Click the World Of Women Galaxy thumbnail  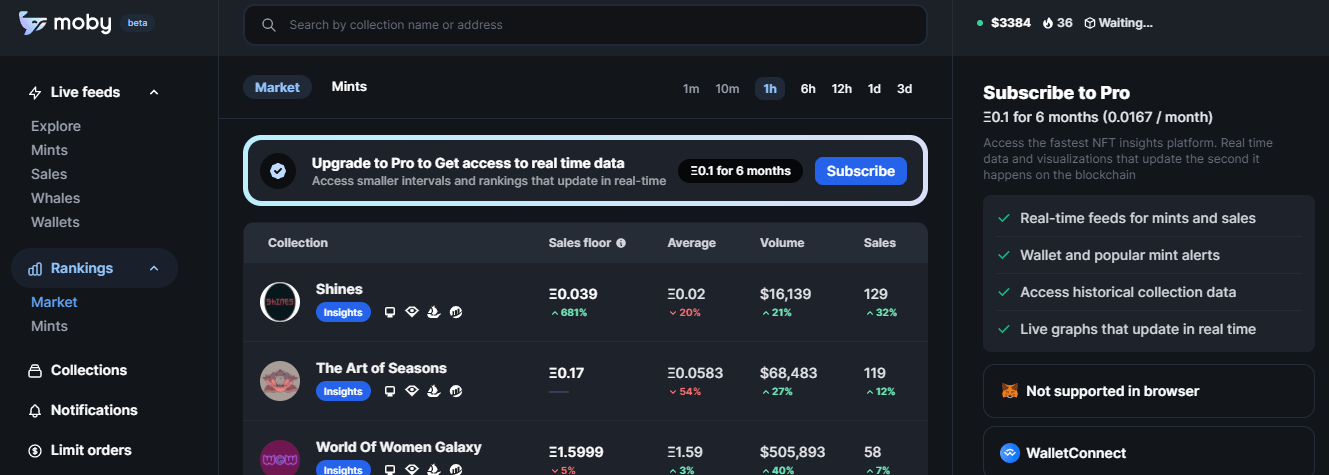(x=280, y=458)
